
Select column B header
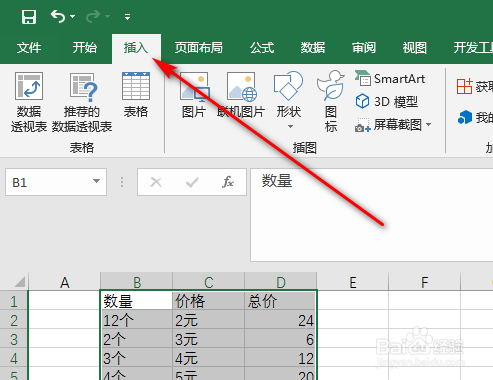(x=137, y=282)
